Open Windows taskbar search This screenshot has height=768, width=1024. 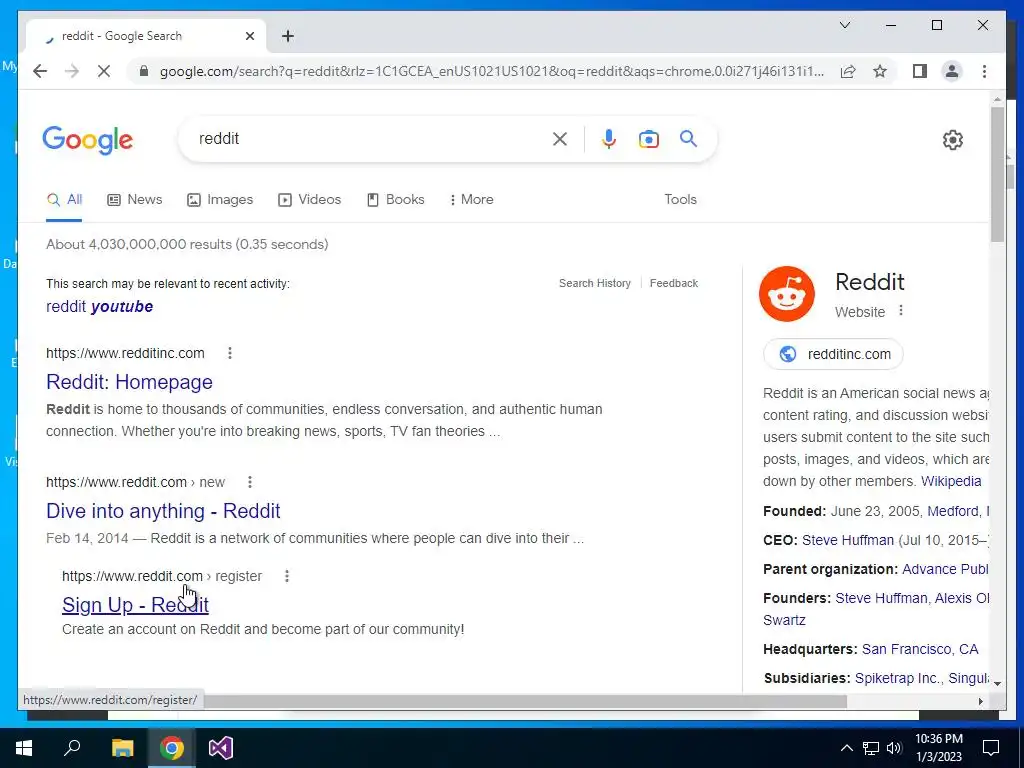[72, 748]
